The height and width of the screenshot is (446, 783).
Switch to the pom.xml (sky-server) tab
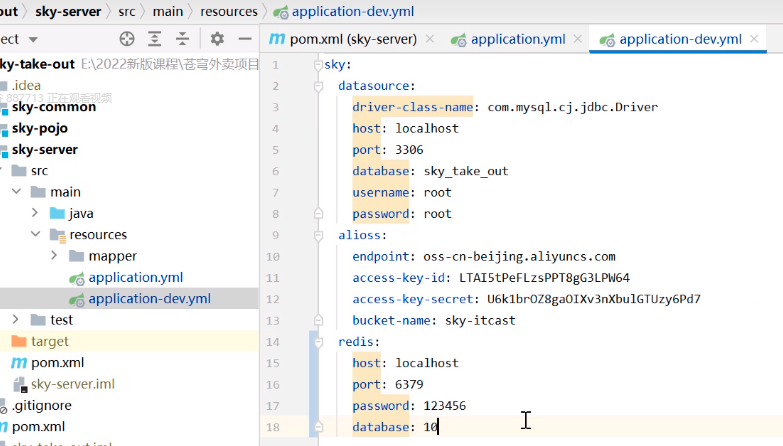352,40
